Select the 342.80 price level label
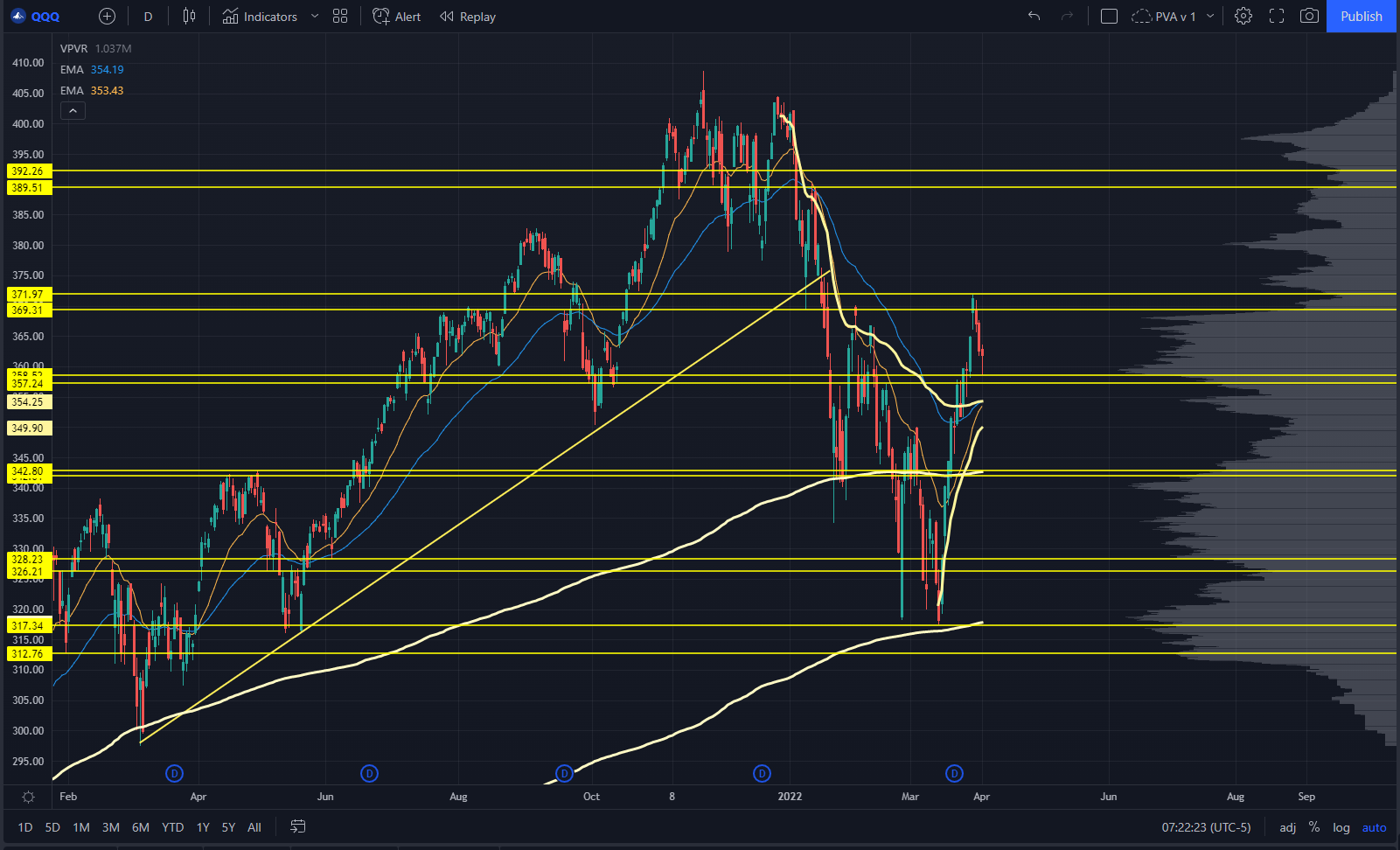Viewport: 1400px width, 850px height. coord(29,471)
